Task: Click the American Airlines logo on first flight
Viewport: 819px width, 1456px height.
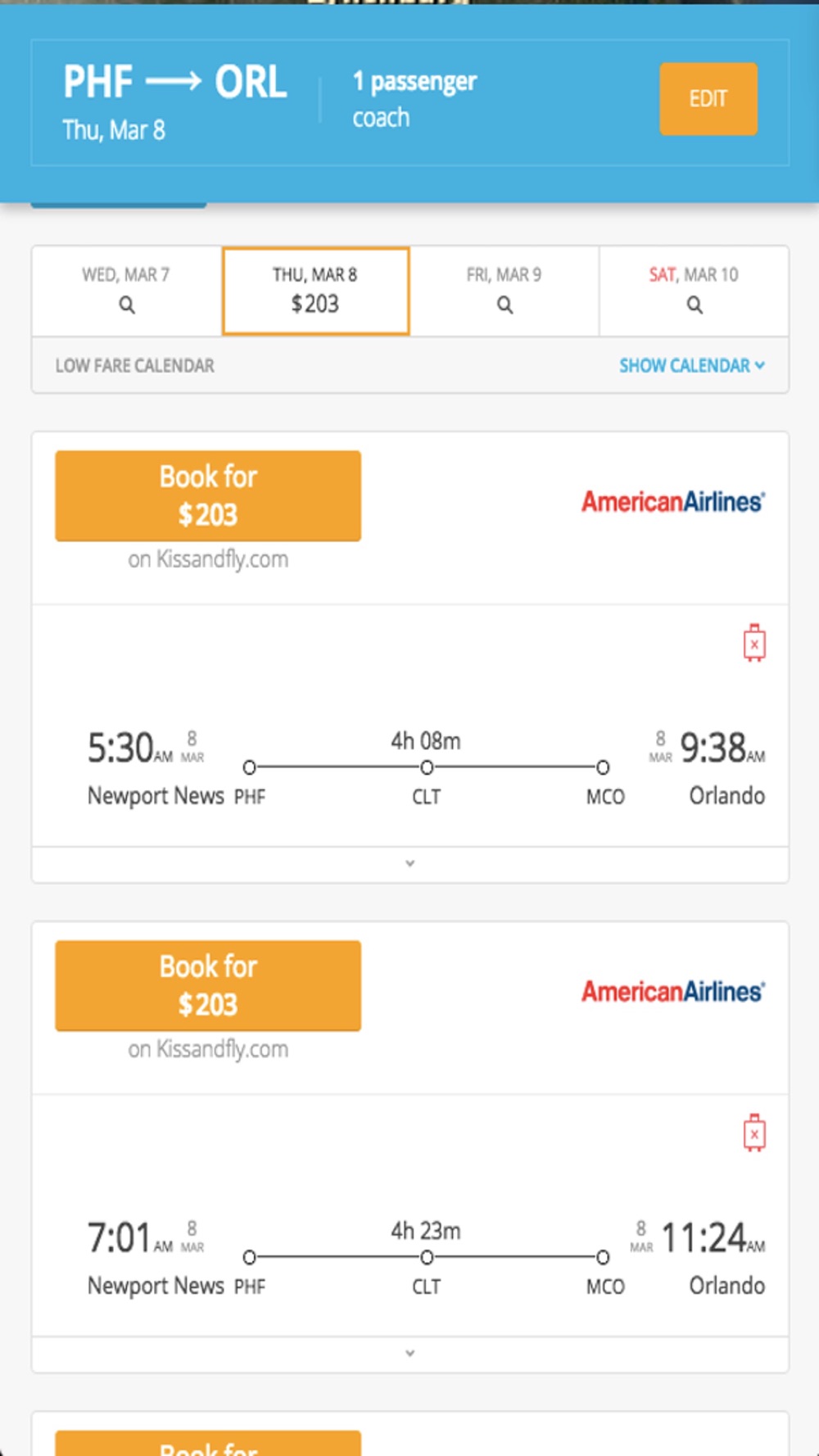Action: [x=673, y=501]
